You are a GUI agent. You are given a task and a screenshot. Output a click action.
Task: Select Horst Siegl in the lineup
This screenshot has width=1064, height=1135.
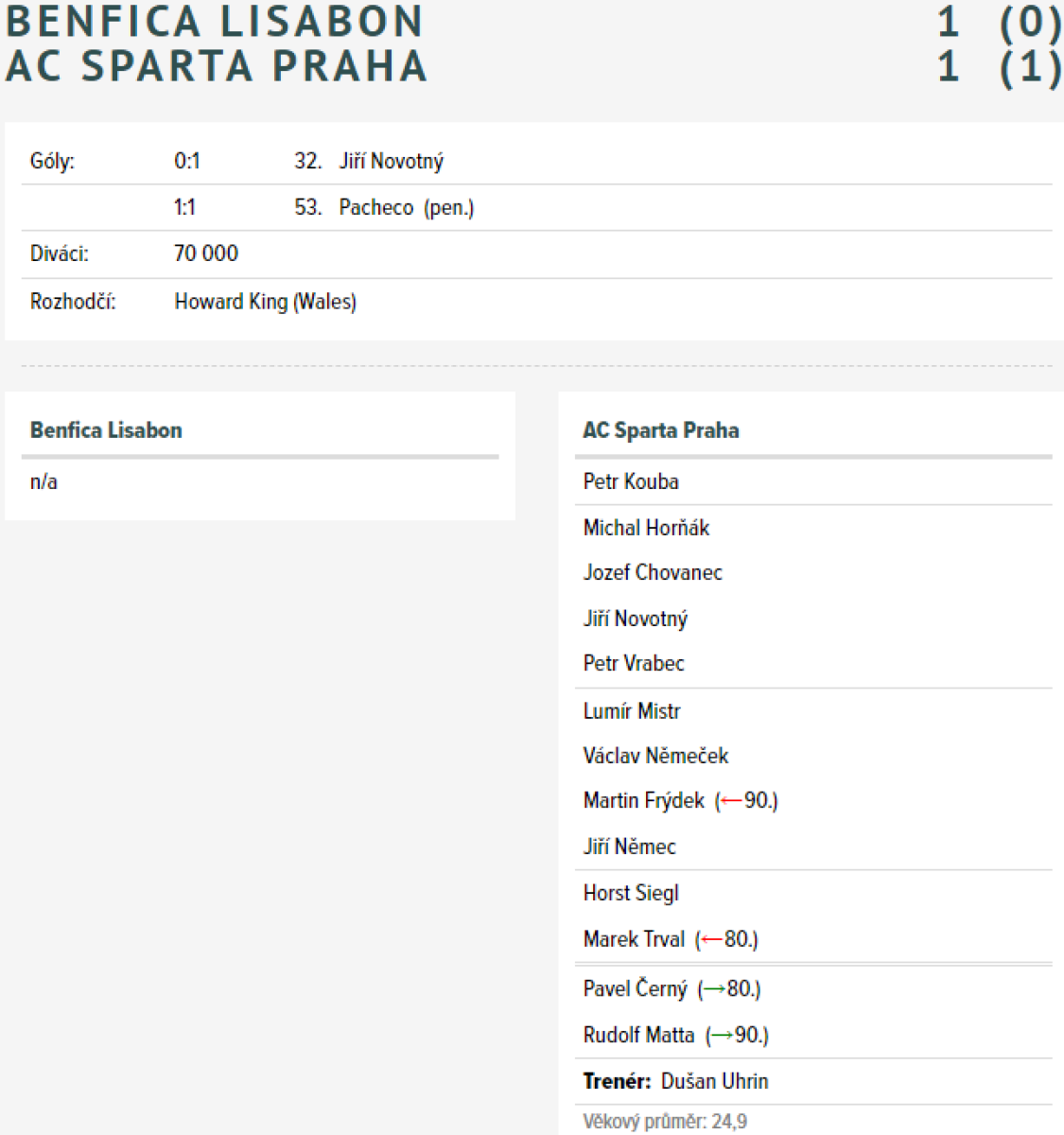click(x=631, y=894)
